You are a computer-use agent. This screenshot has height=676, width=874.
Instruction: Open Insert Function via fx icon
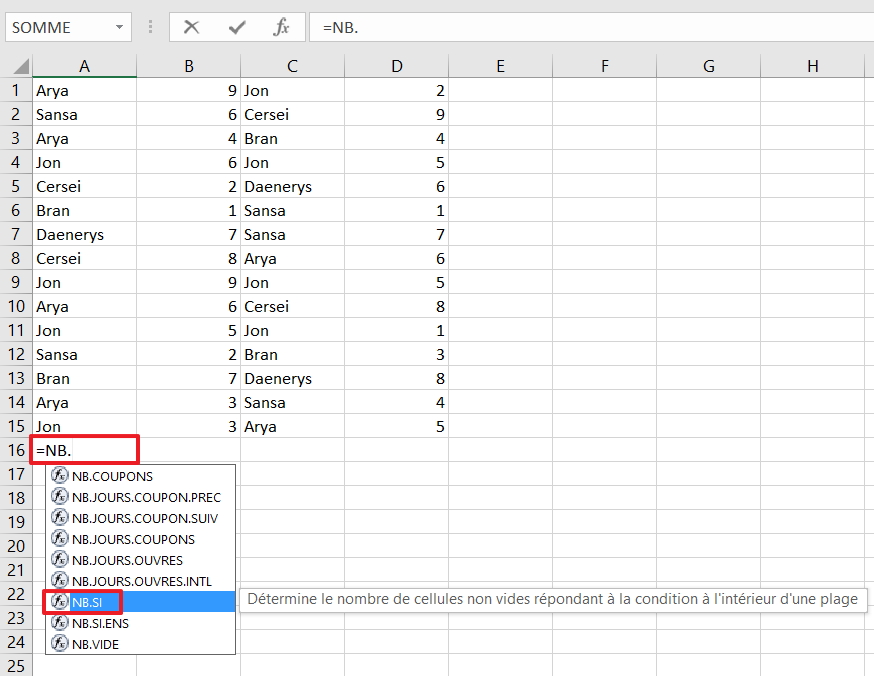282,27
